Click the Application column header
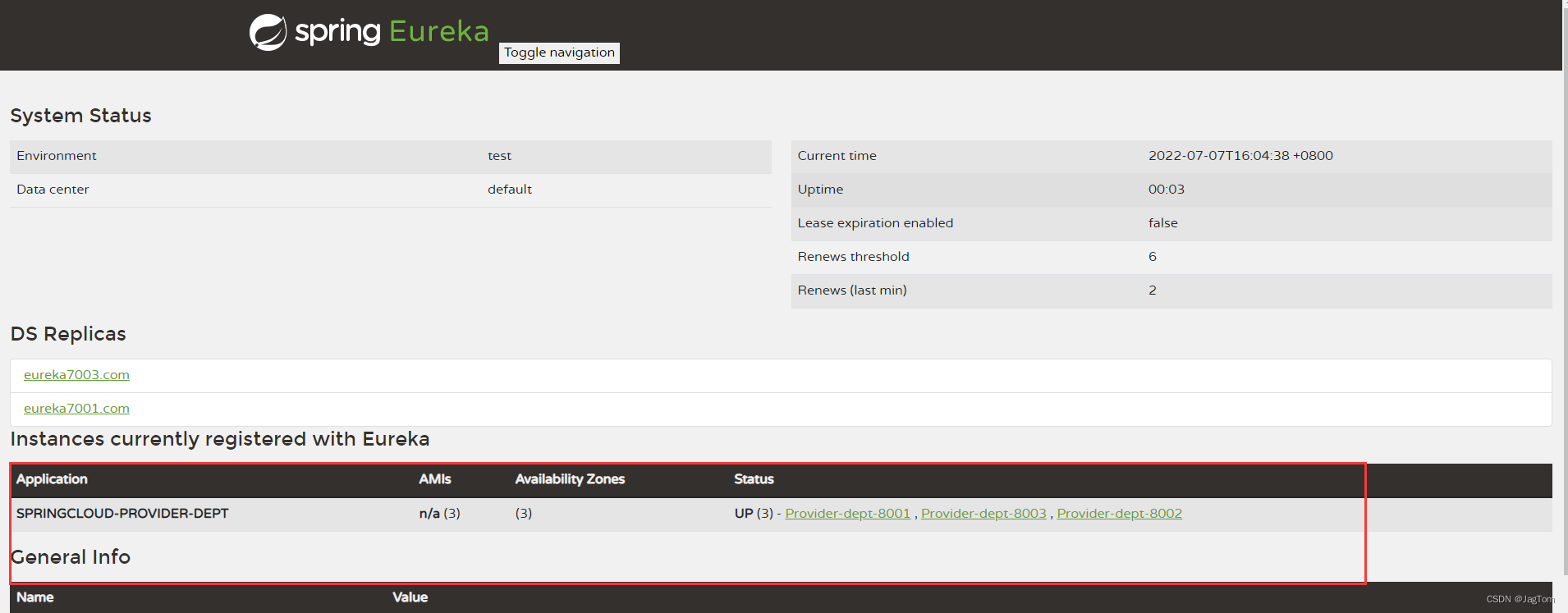Screen dimensions: 1568x613 [52, 479]
